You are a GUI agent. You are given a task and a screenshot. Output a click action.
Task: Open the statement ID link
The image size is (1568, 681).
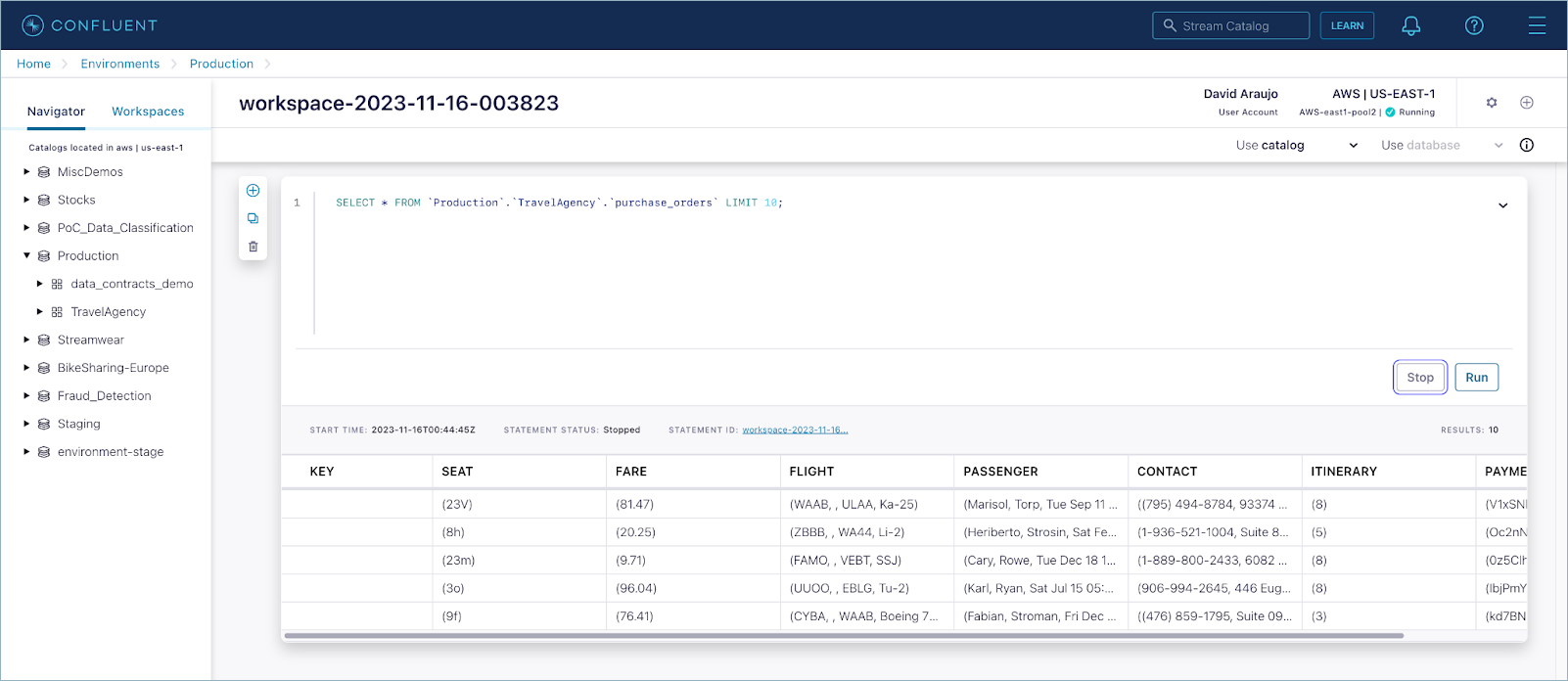[795, 430]
